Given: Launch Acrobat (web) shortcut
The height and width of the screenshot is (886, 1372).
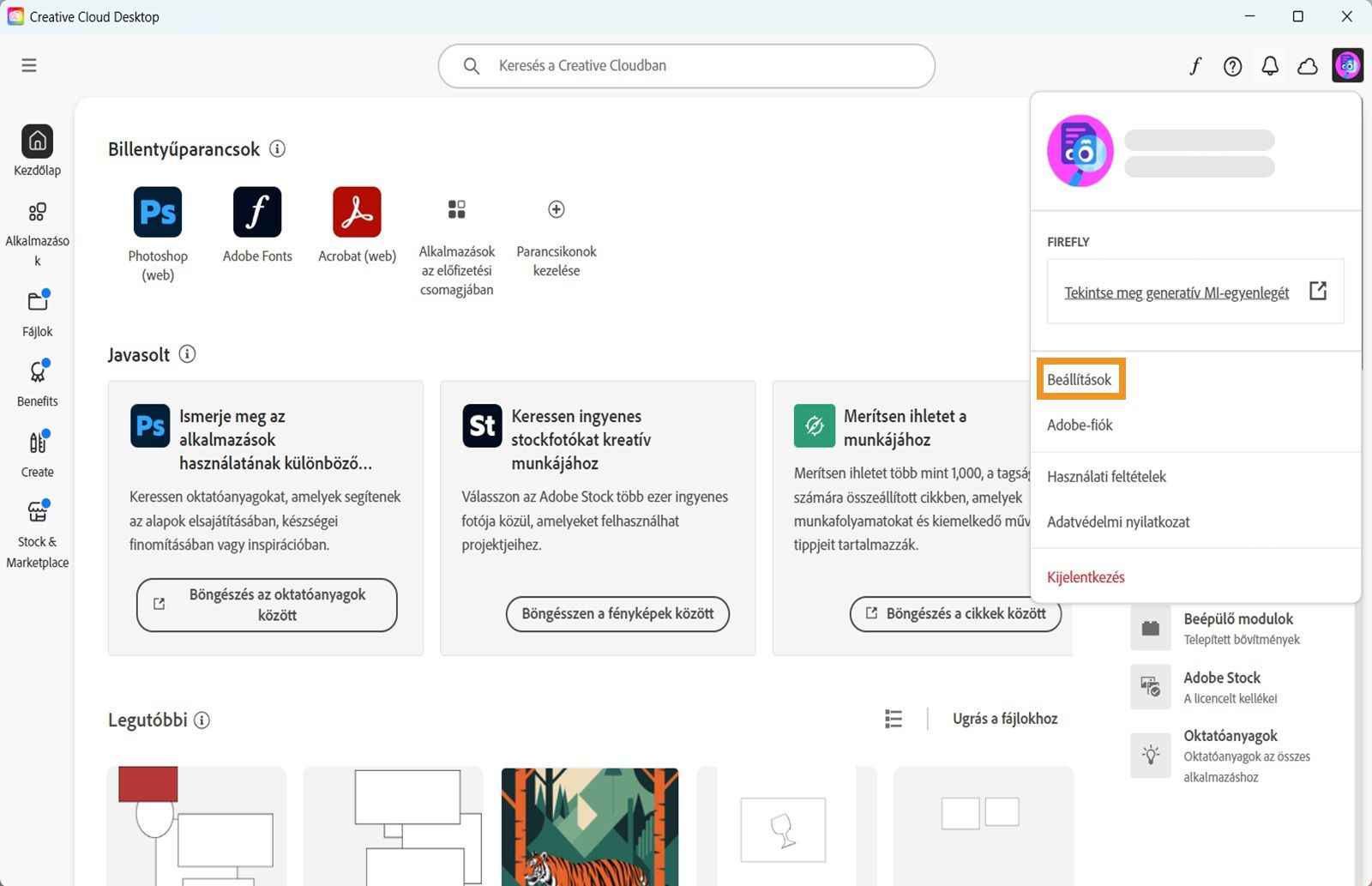Looking at the screenshot, I should pos(357,212).
